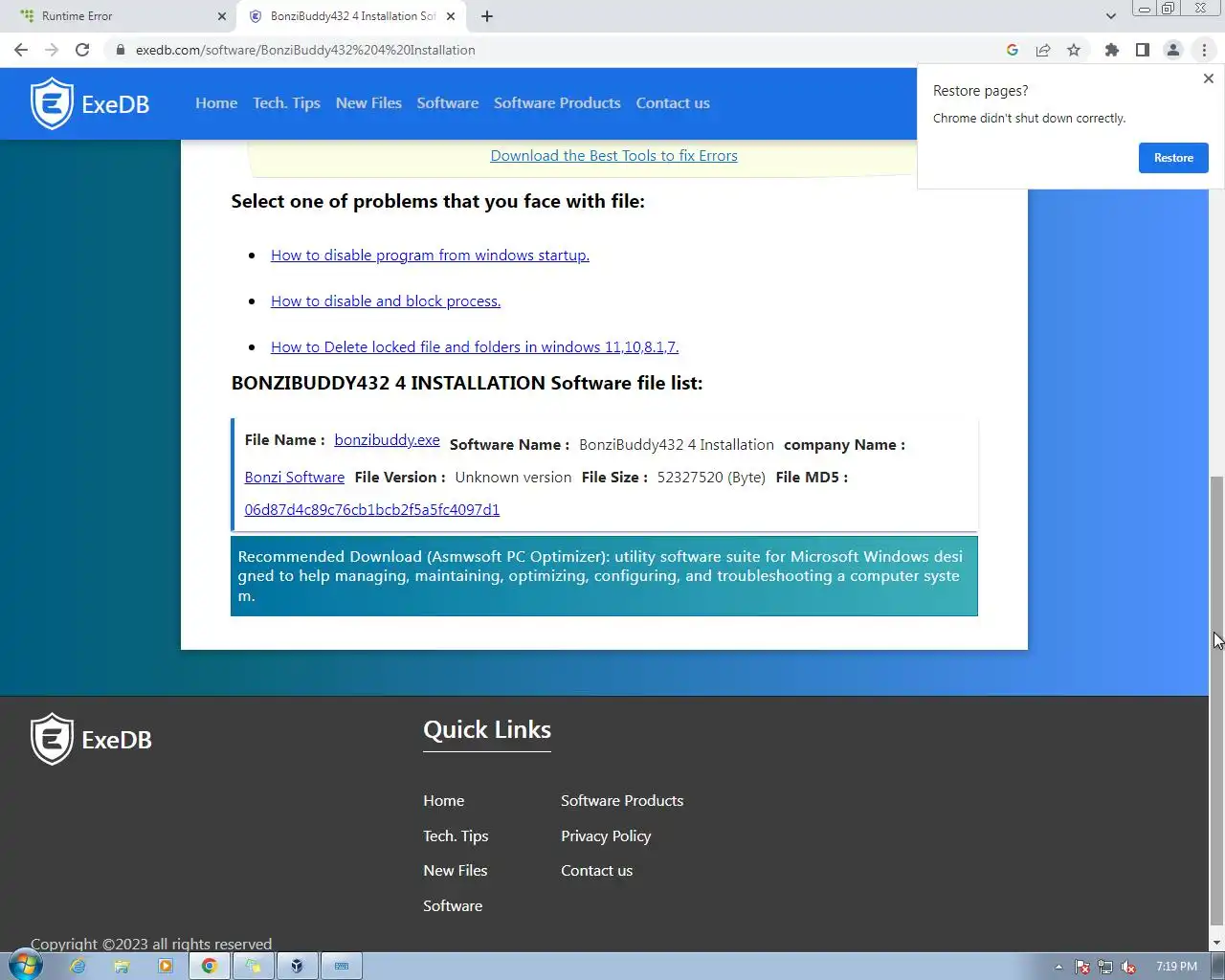The image size is (1225, 980).
Task: Click the ExeDB footer logo
Action: [x=91, y=739]
